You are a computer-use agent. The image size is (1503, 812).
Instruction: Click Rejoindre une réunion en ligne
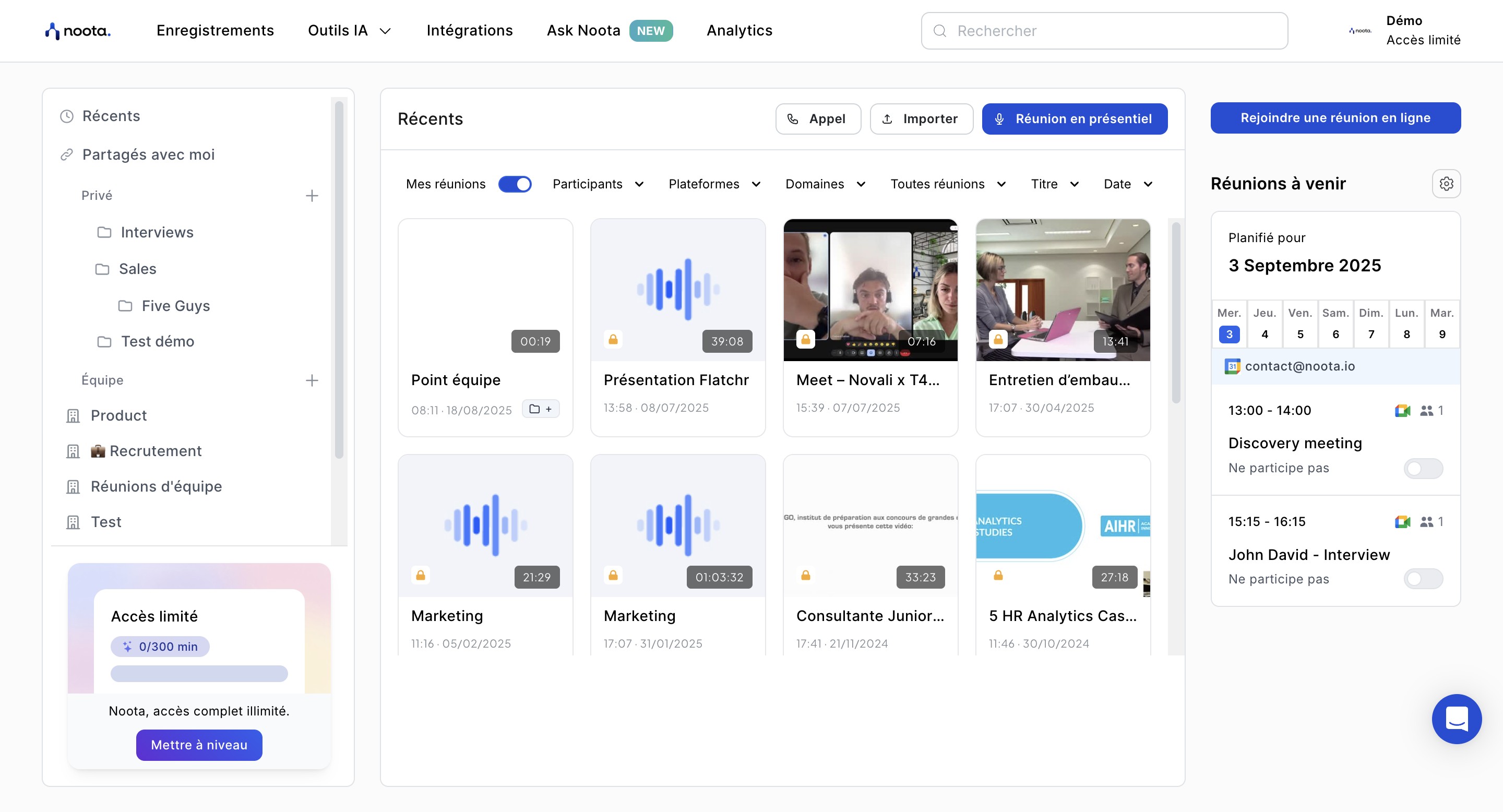[1335, 118]
